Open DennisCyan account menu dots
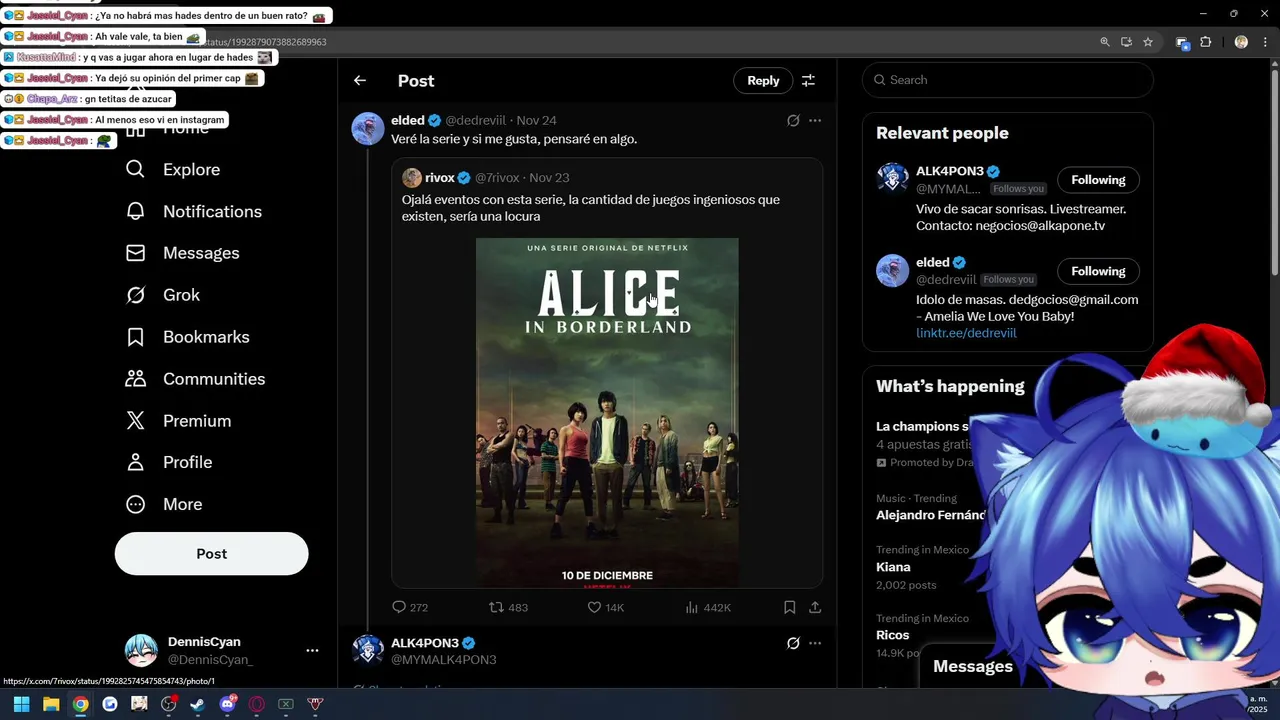This screenshot has height=720, width=1280. pyautogui.click(x=312, y=650)
